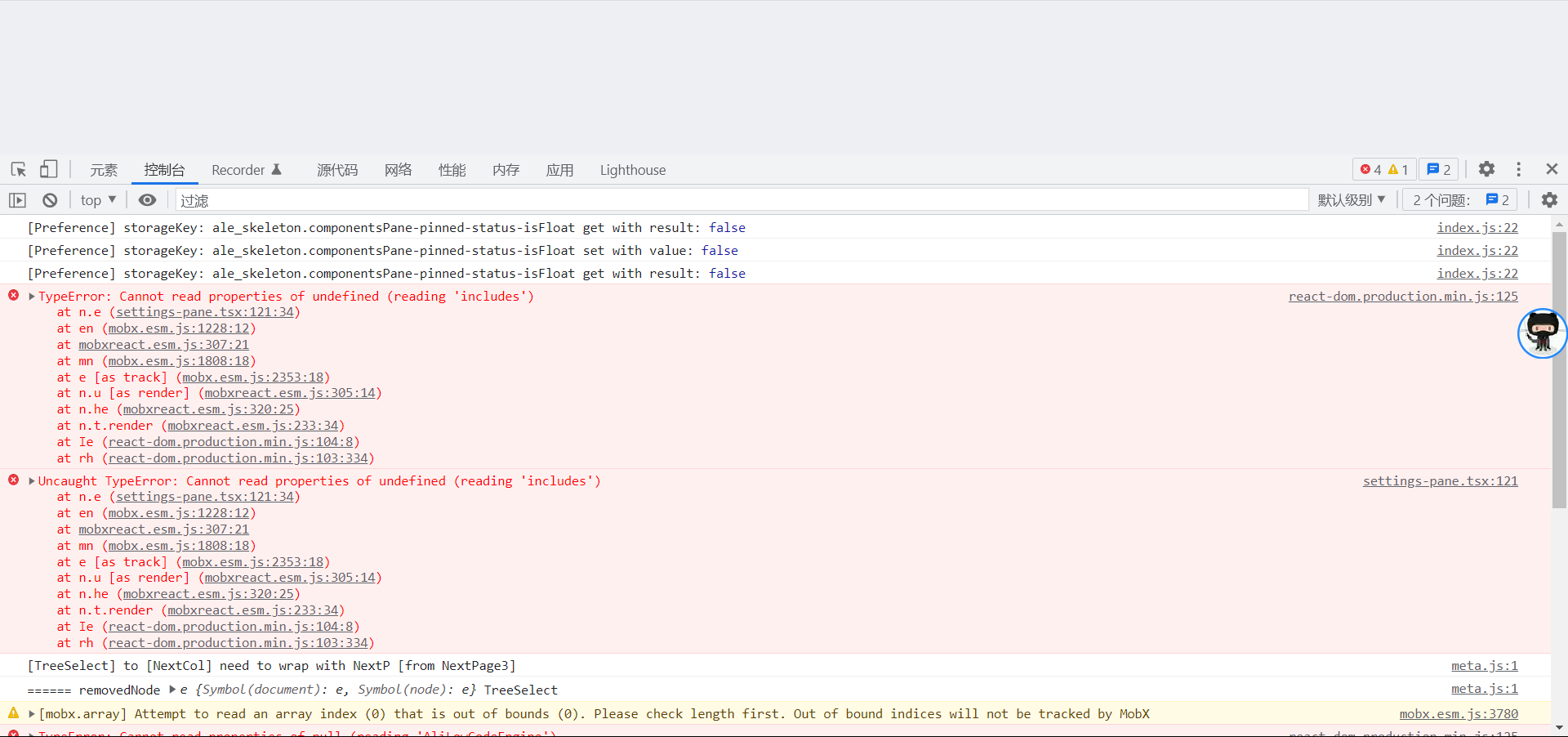Open the 默认级别 log level dropdown
Image resolution: width=1568 pixels, height=737 pixels.
[x=1353, y=199]
